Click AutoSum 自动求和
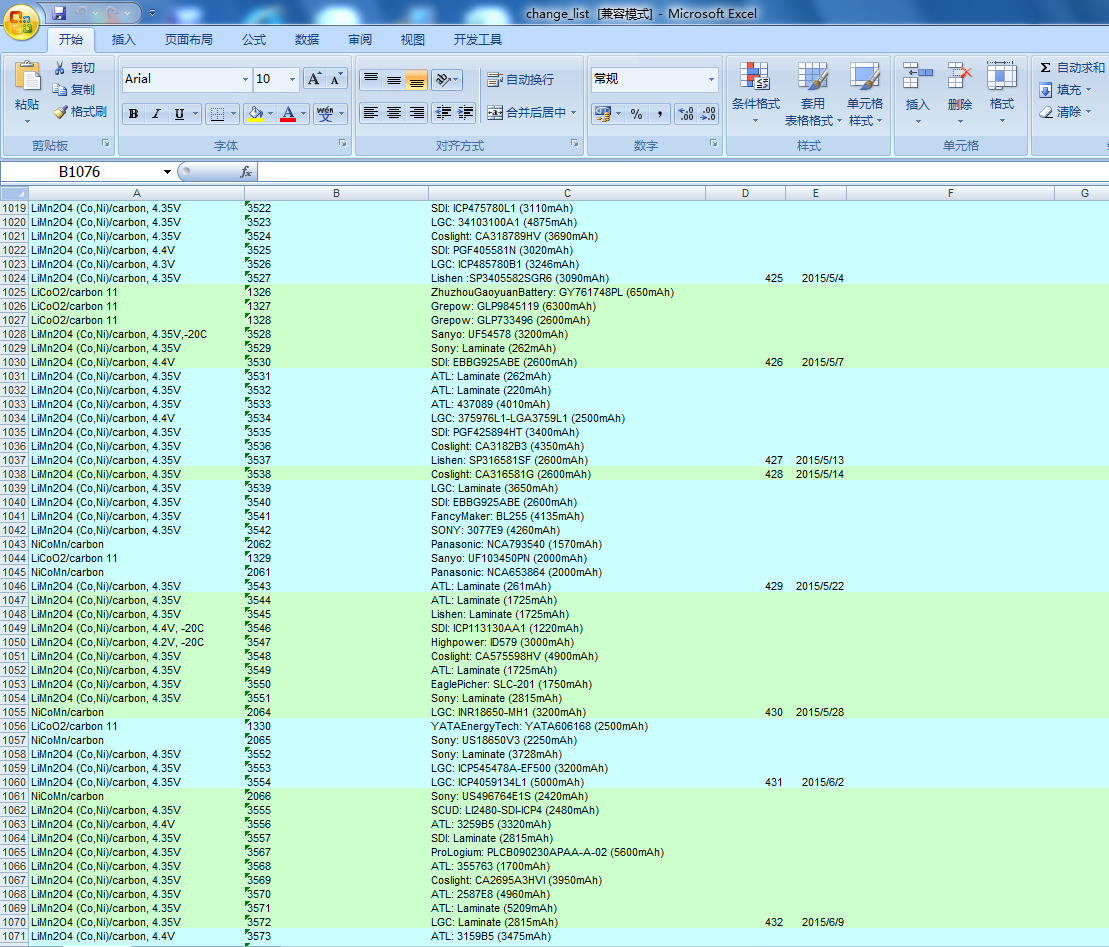 point(1072,68)
